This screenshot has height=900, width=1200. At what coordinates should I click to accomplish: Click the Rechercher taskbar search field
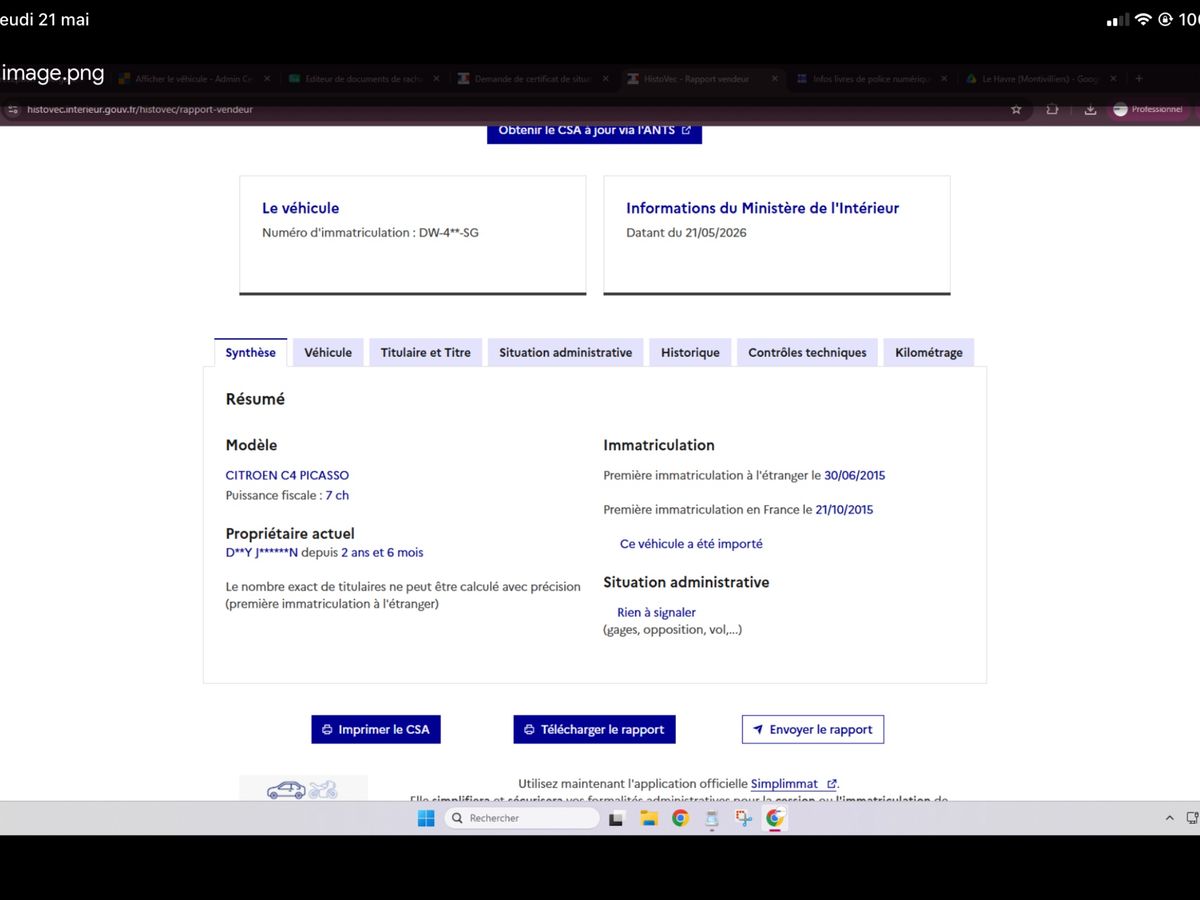520,818
